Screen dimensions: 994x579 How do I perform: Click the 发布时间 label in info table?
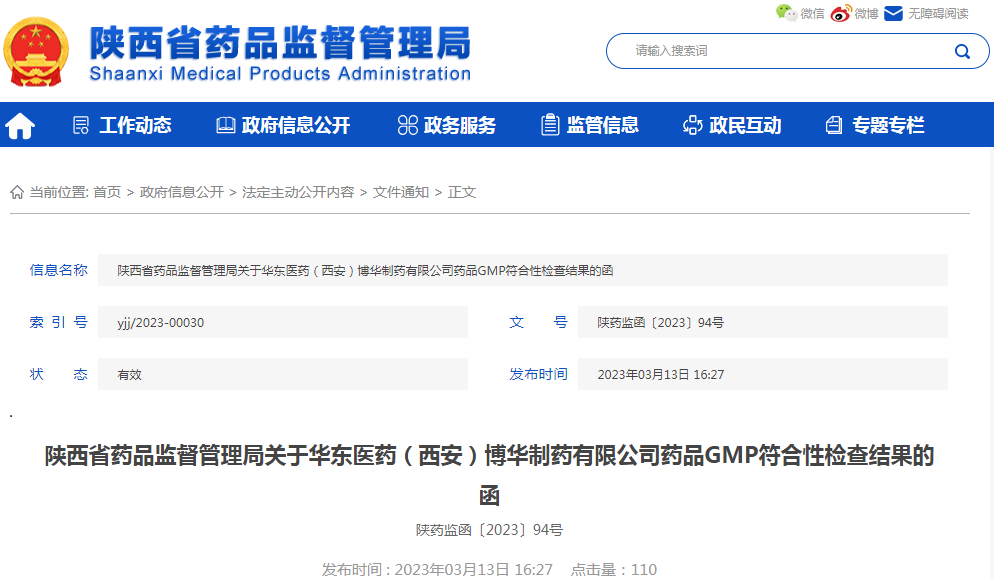538,374
